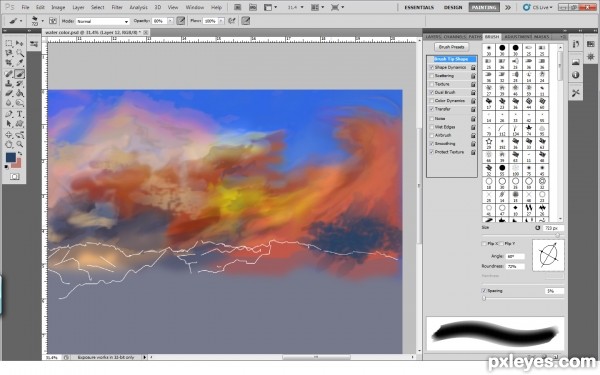
Task: Switch to the Layers panel tab
Action: tap(433, 37)
